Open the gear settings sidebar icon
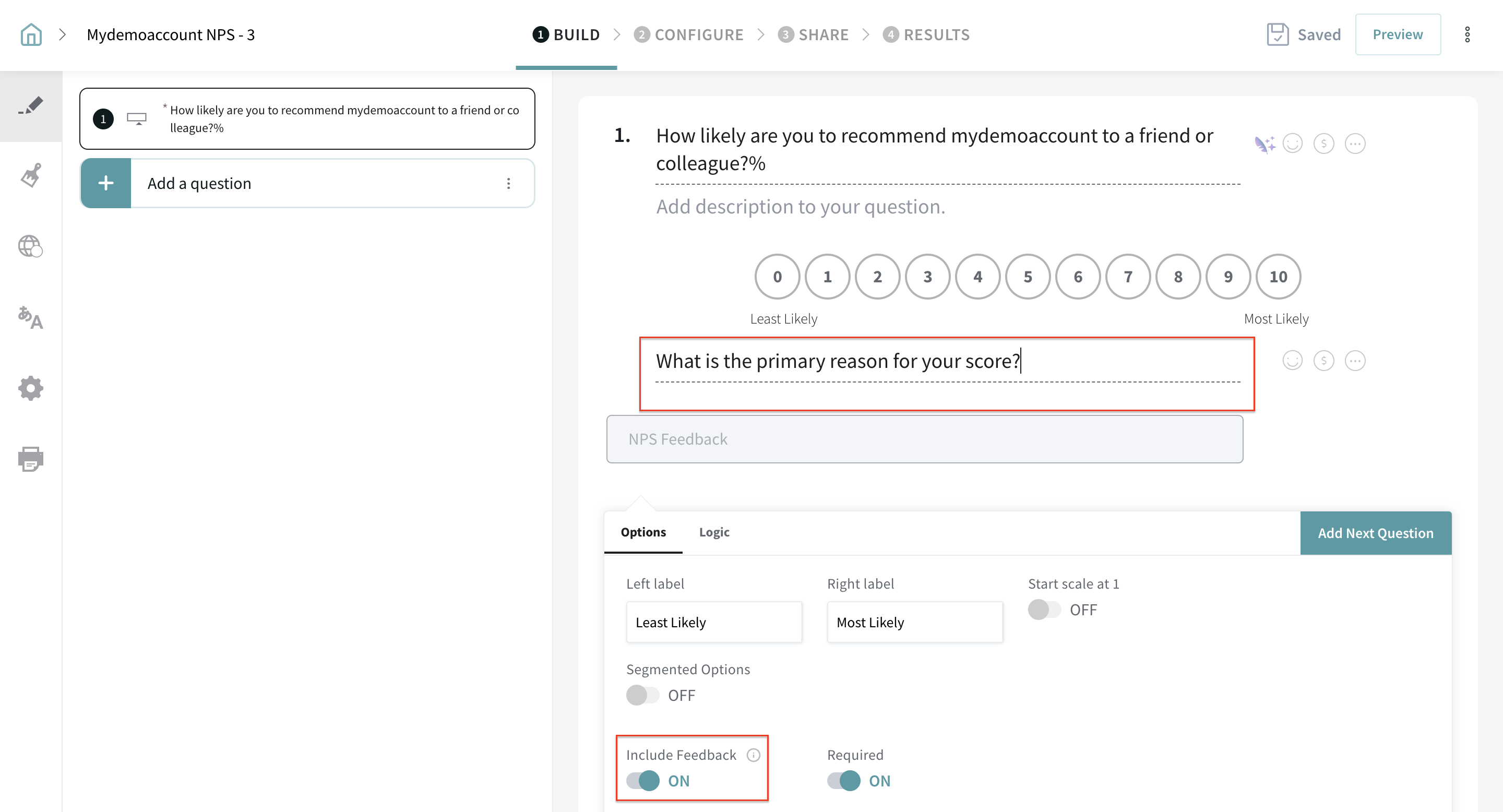This screenshot has height=812, width=1503. 31,388
